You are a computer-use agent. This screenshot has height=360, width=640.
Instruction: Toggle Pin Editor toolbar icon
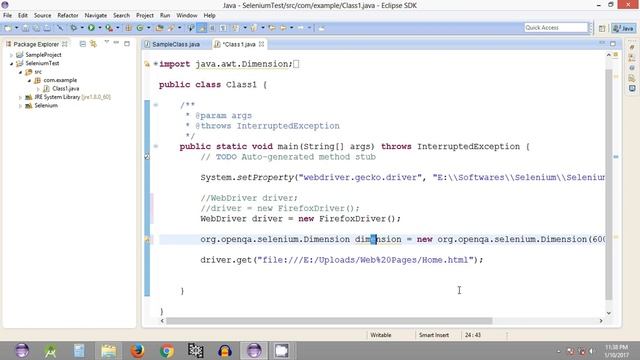[322, 28]
